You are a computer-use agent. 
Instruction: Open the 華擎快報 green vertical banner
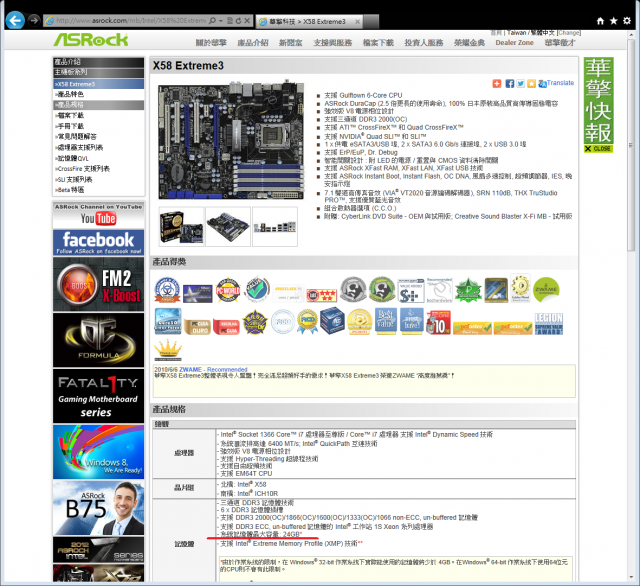coord(598,100)
